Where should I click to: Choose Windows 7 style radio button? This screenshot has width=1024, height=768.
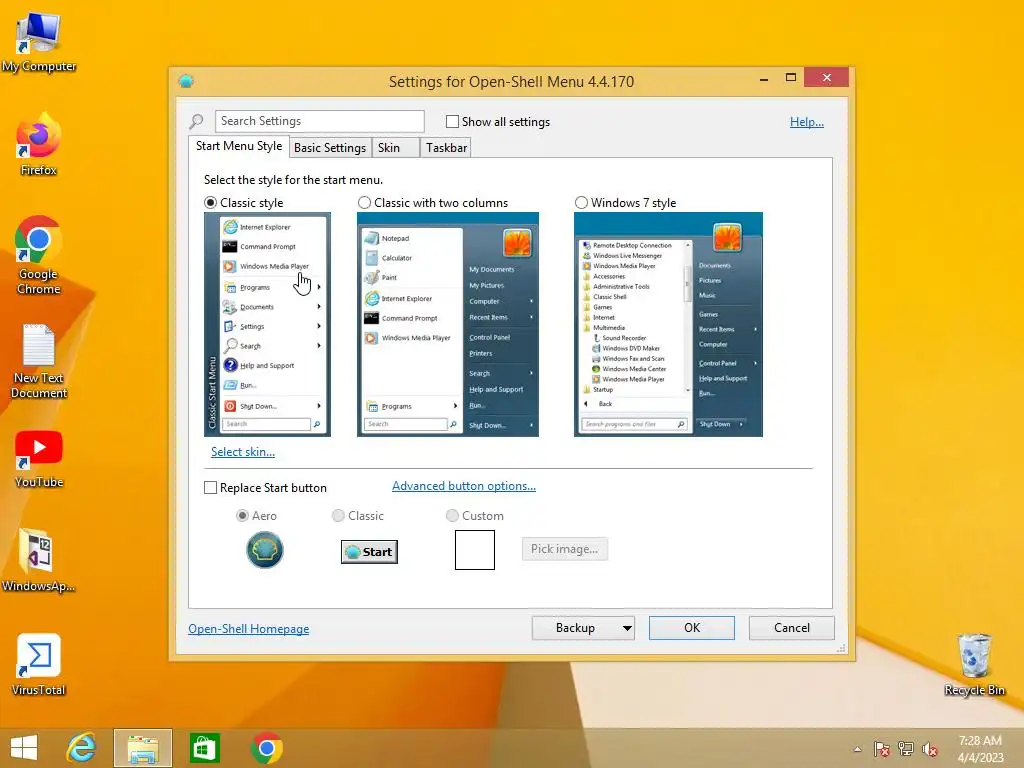(x=581, y=202)
